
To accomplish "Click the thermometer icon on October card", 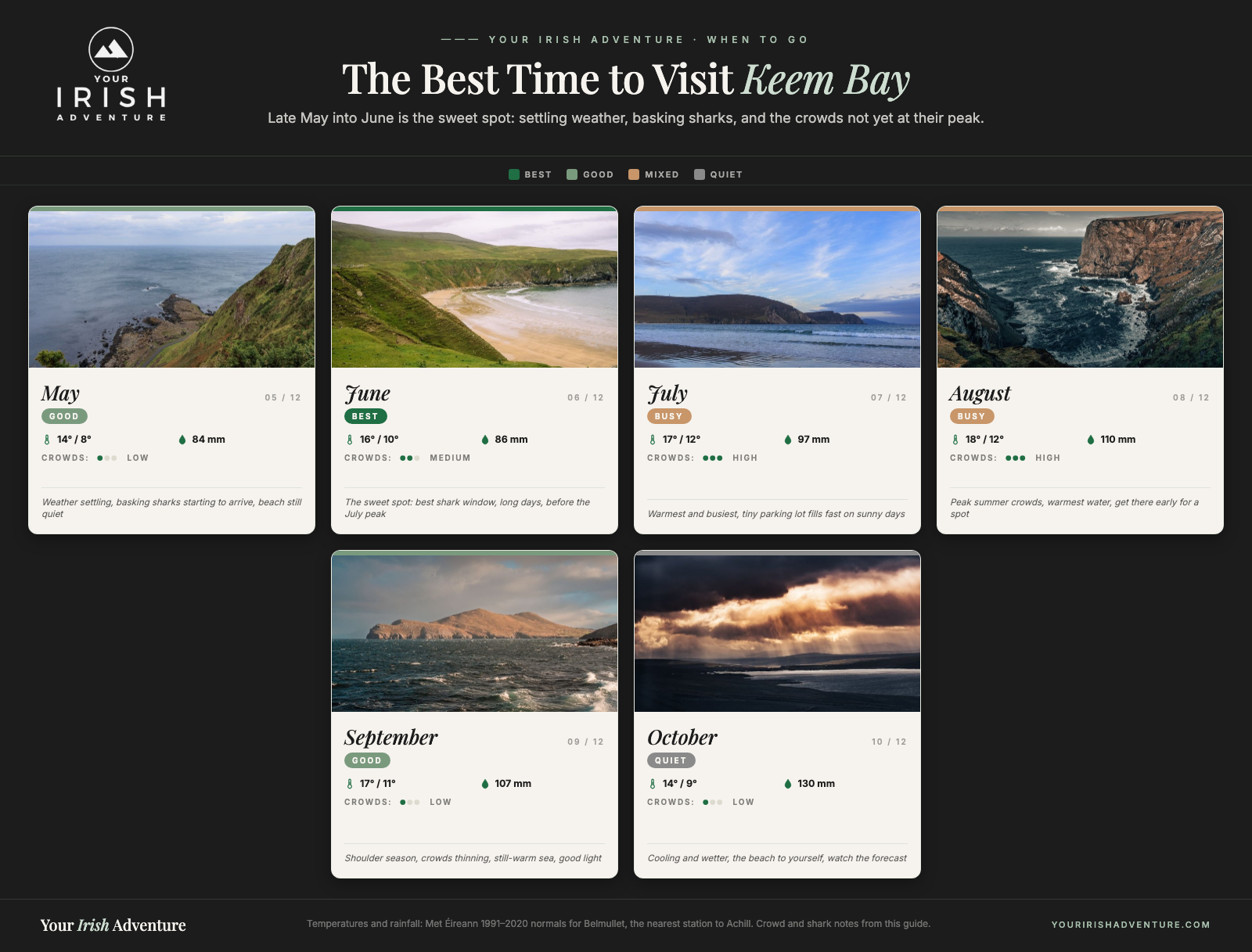I will [x=653, y=784].
